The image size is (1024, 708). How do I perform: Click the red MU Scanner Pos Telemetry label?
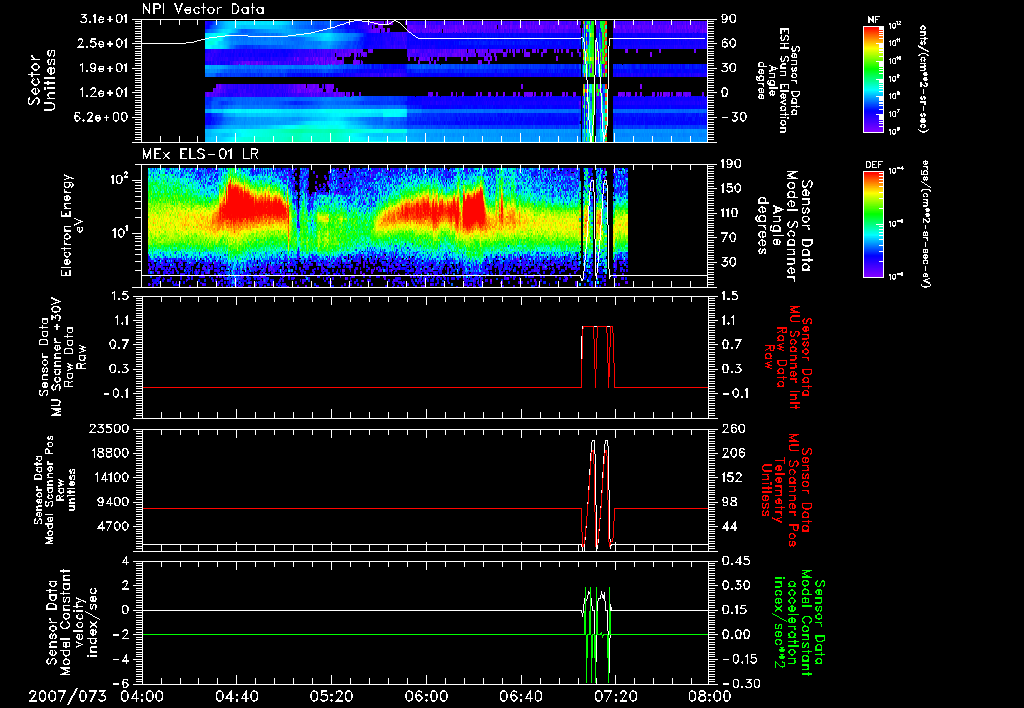click(786, 490)
